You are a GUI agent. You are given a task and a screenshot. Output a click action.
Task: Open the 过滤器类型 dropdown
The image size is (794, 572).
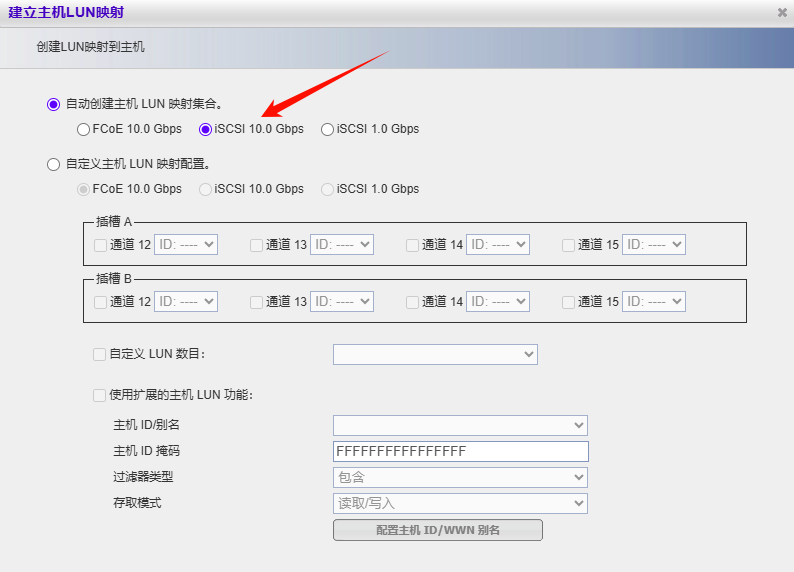460,478
